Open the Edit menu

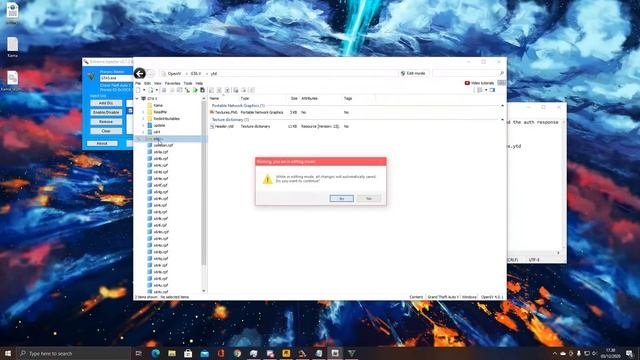pos(147,83)
